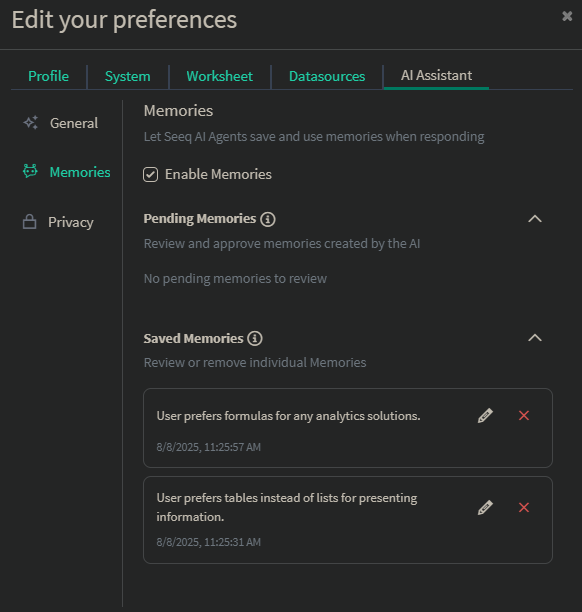Open the Datasources tab
The image size is (582, 612).
pos(327,76)
